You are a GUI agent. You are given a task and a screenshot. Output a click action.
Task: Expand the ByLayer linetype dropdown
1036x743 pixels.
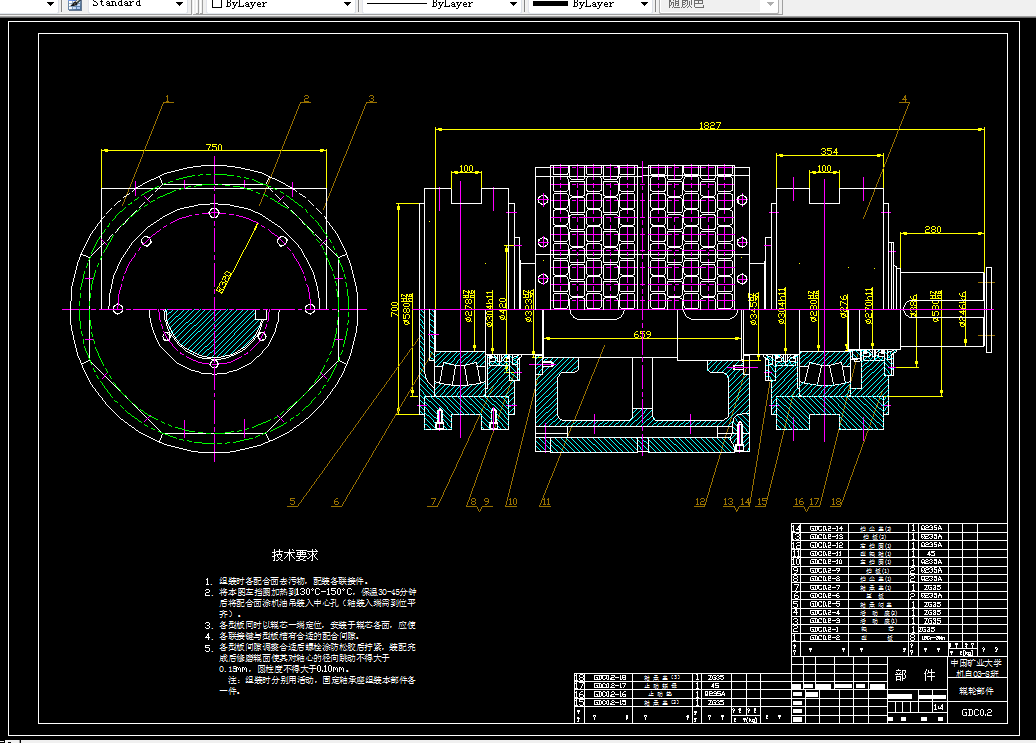click(513, 5)
